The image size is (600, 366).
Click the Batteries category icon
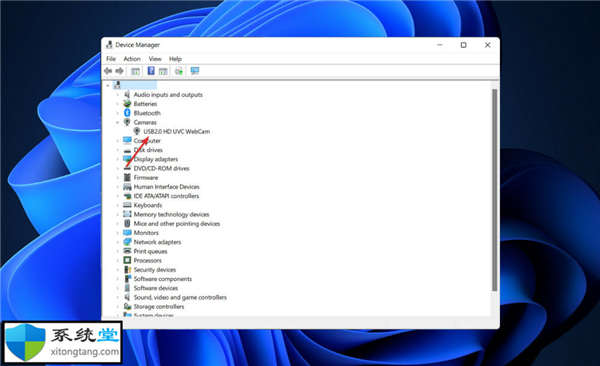pyautogui.click(x=127, y=104)
